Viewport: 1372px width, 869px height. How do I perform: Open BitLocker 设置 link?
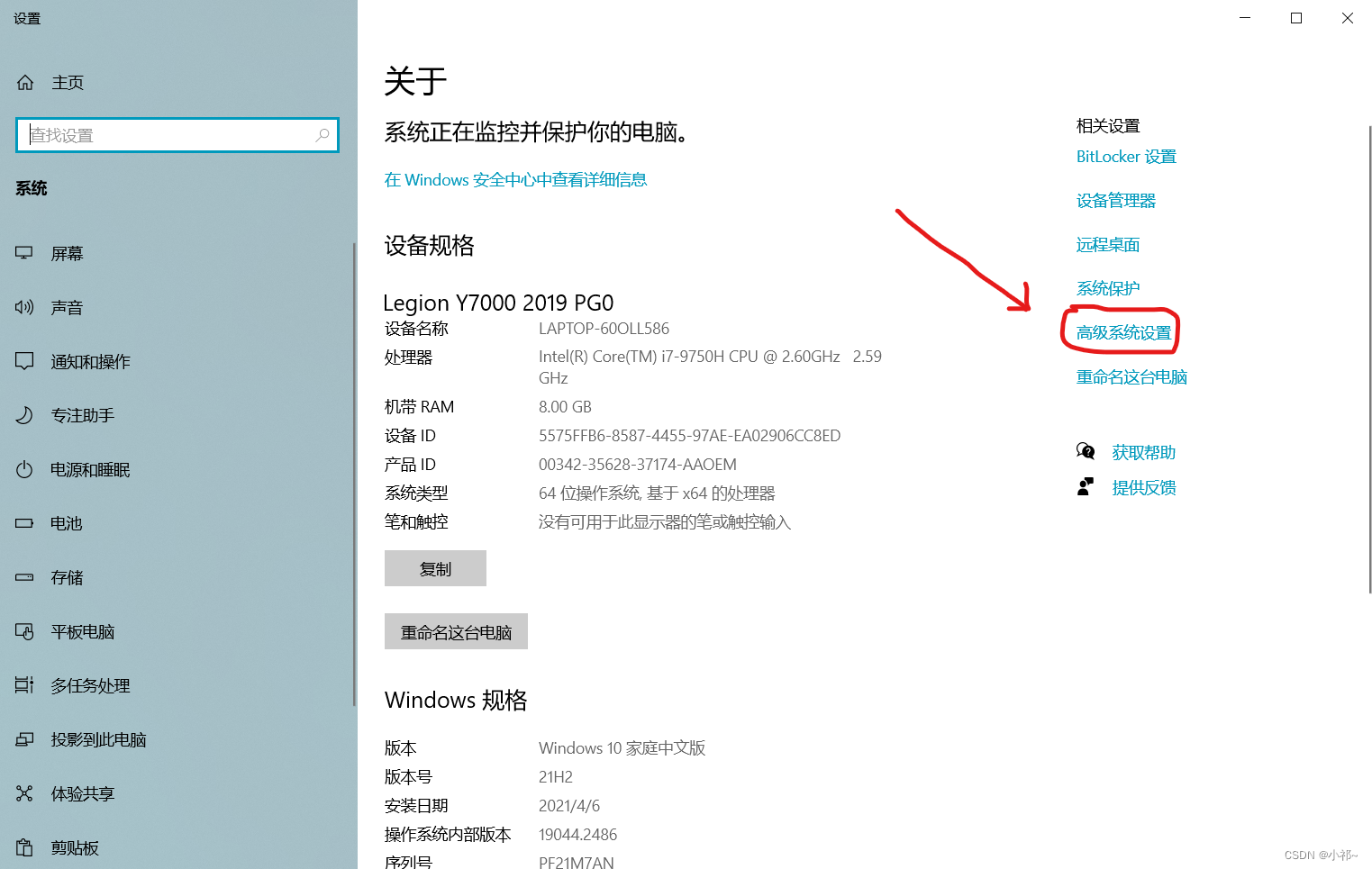(x=1126, y=157)
